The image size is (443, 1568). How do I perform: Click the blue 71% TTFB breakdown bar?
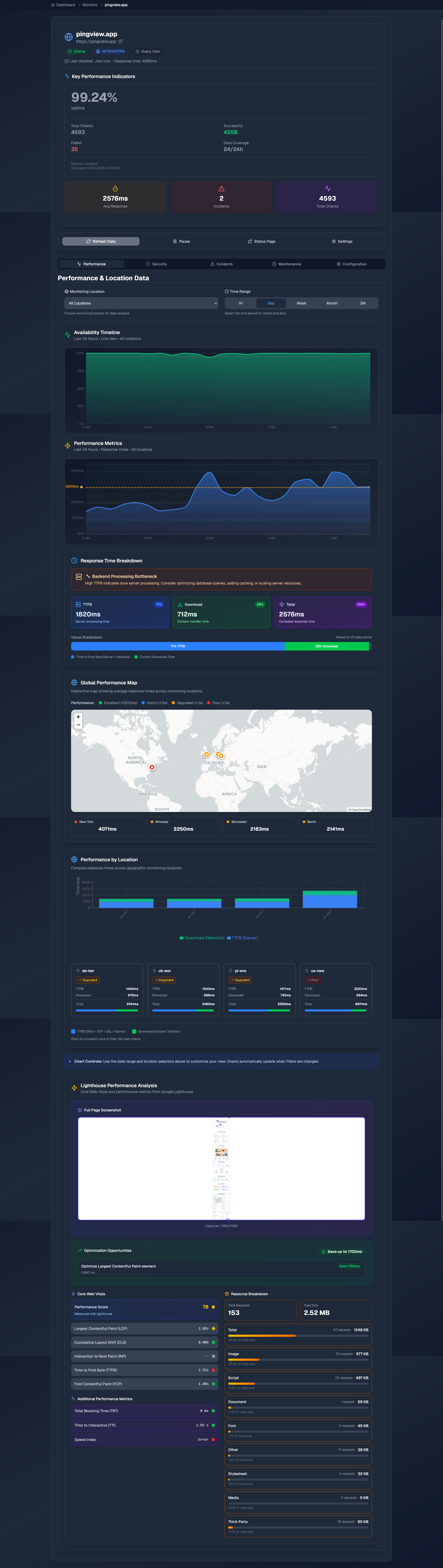coord(178,647)
